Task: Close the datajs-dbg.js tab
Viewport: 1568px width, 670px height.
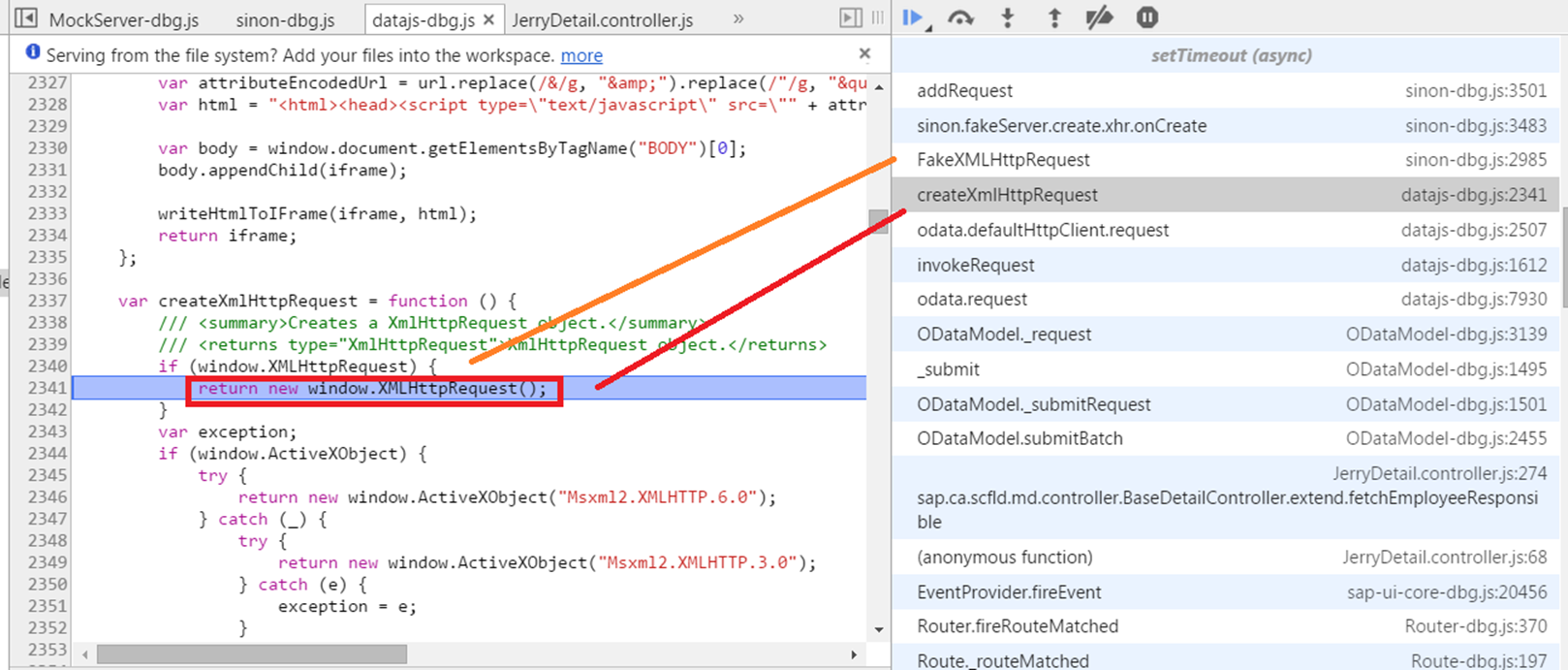Action: 488,19
